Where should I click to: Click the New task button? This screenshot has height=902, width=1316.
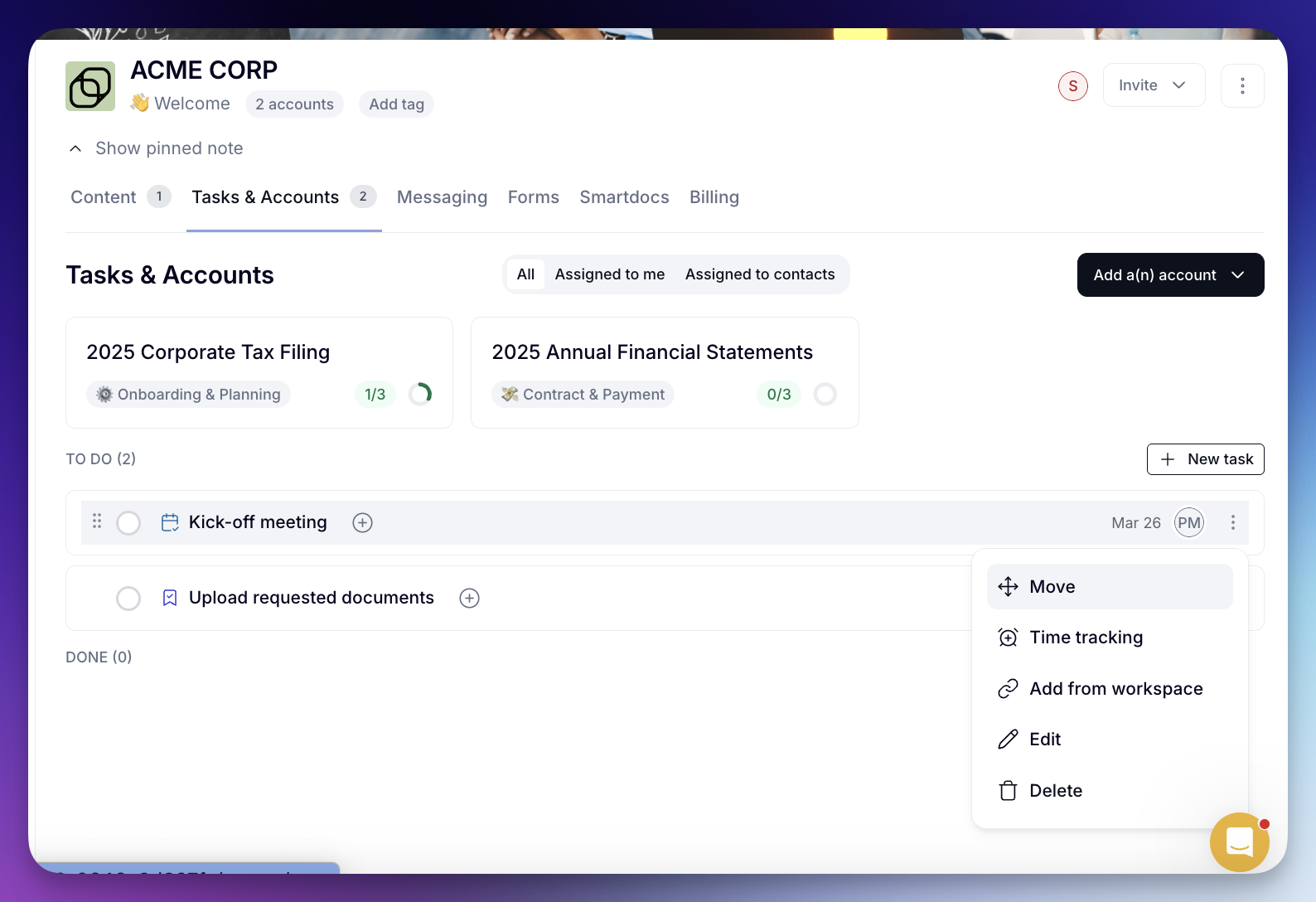(x=1205, y=459)
